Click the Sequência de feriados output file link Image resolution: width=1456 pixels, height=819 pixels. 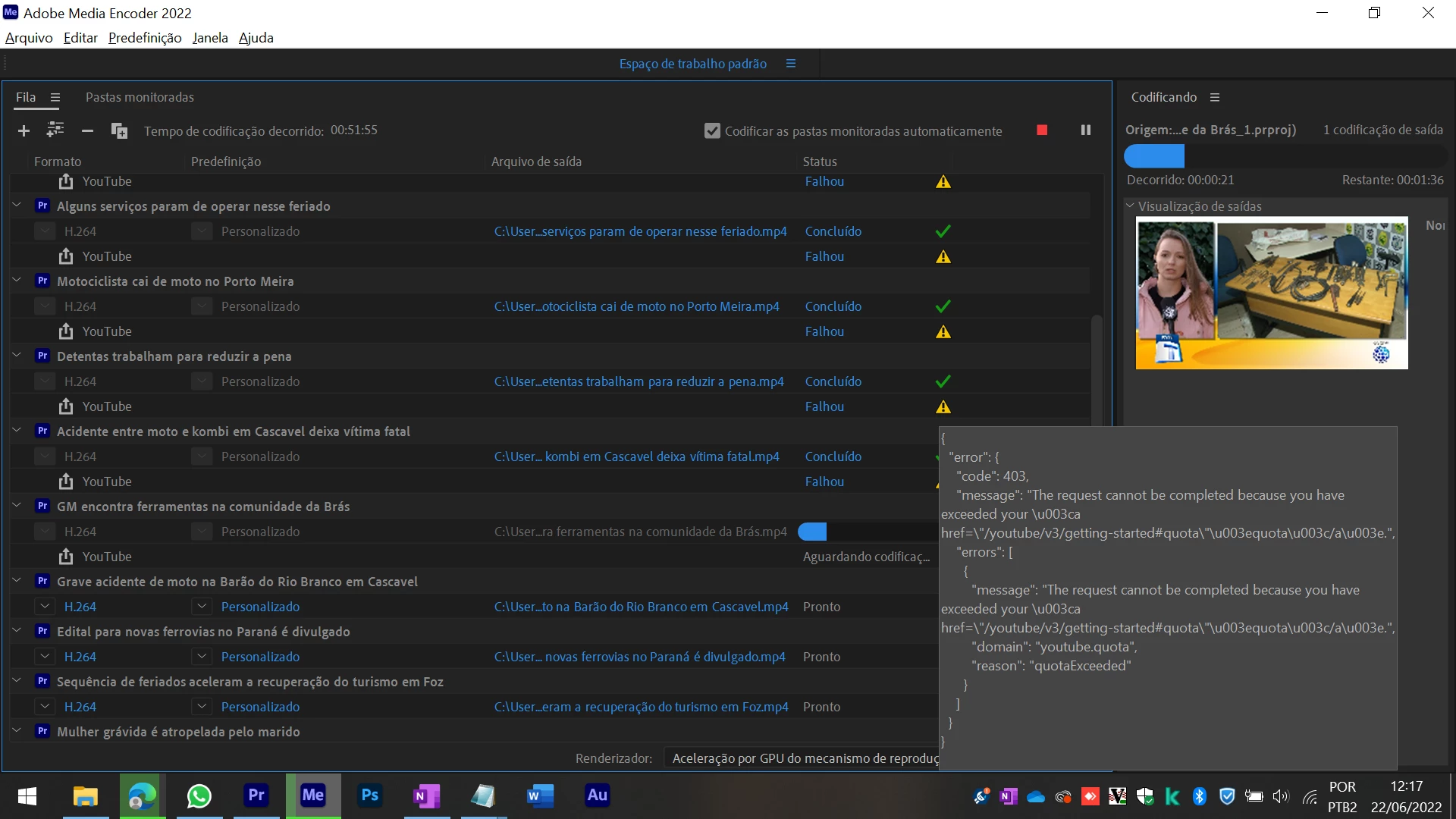pos(641,707)
